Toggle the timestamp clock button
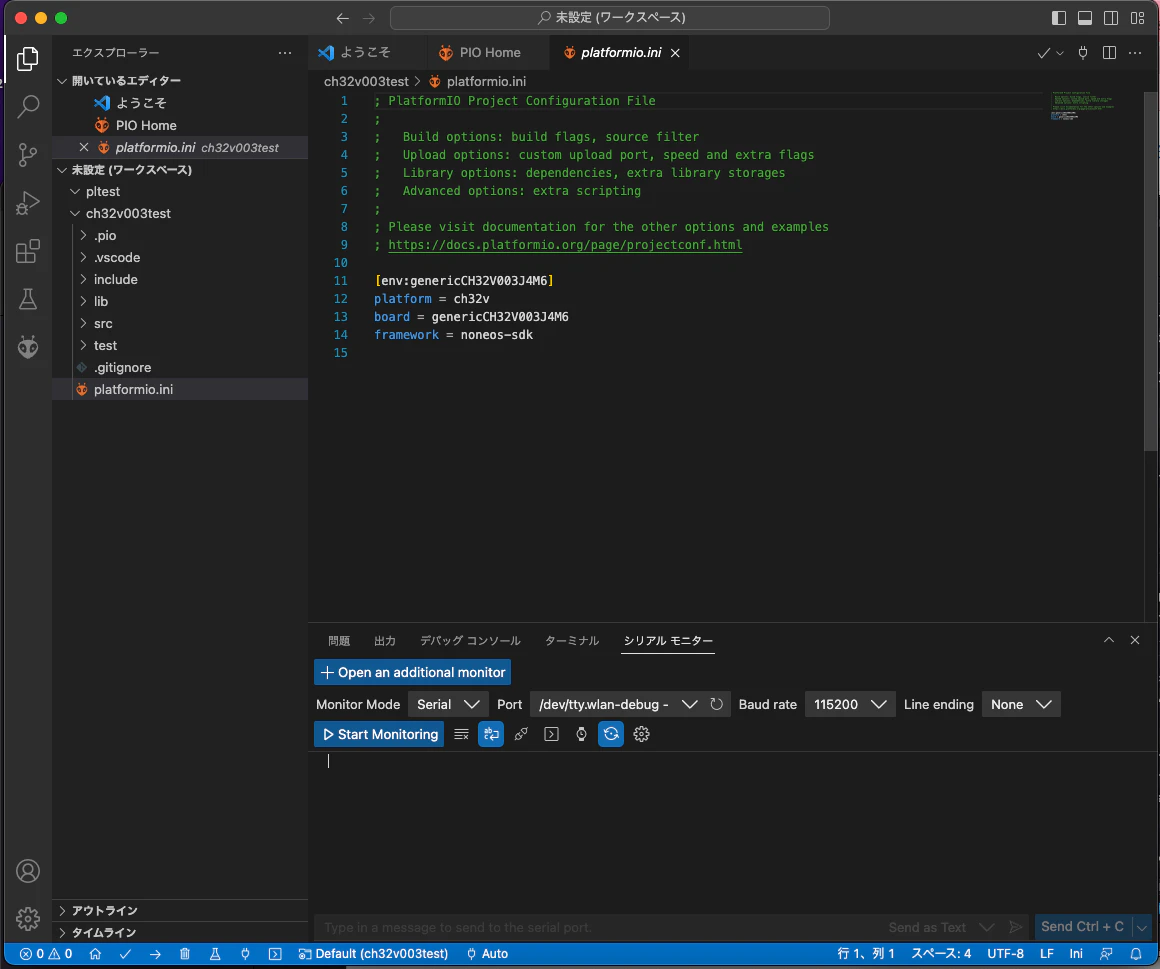The image size is (1160, 969). (581, 735)
